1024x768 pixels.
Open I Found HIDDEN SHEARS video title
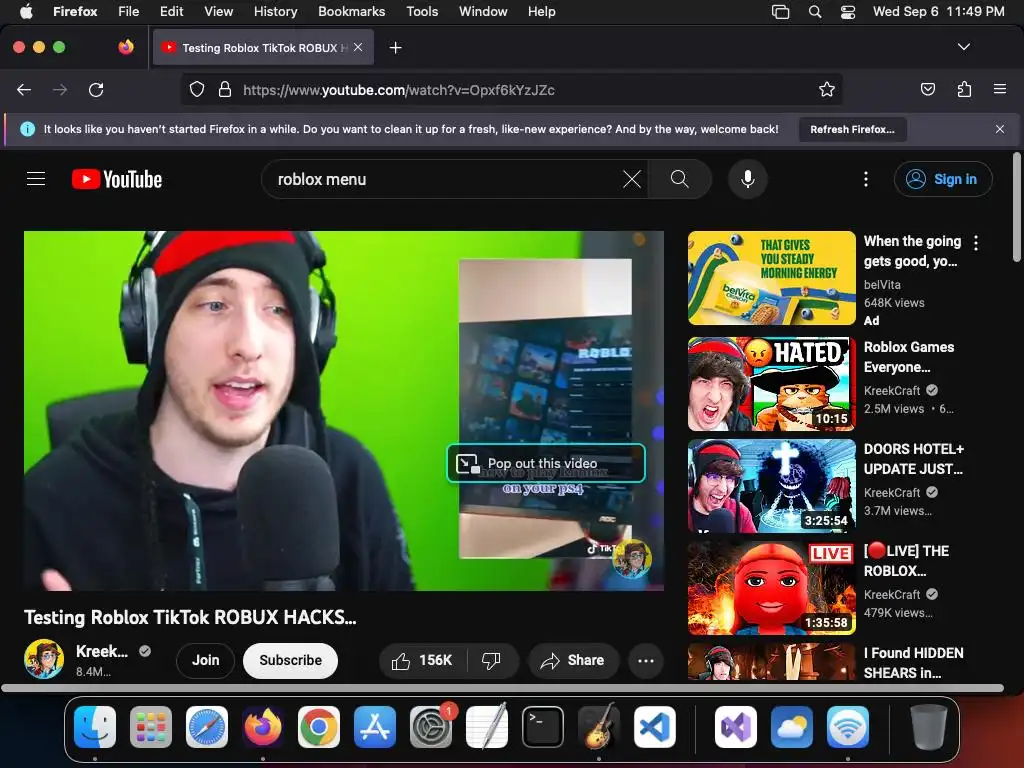tap(914, 663)
